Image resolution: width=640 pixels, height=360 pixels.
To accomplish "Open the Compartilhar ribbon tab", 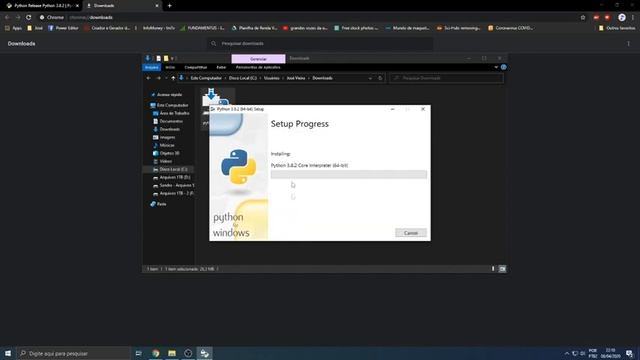I will pos(196,67).
